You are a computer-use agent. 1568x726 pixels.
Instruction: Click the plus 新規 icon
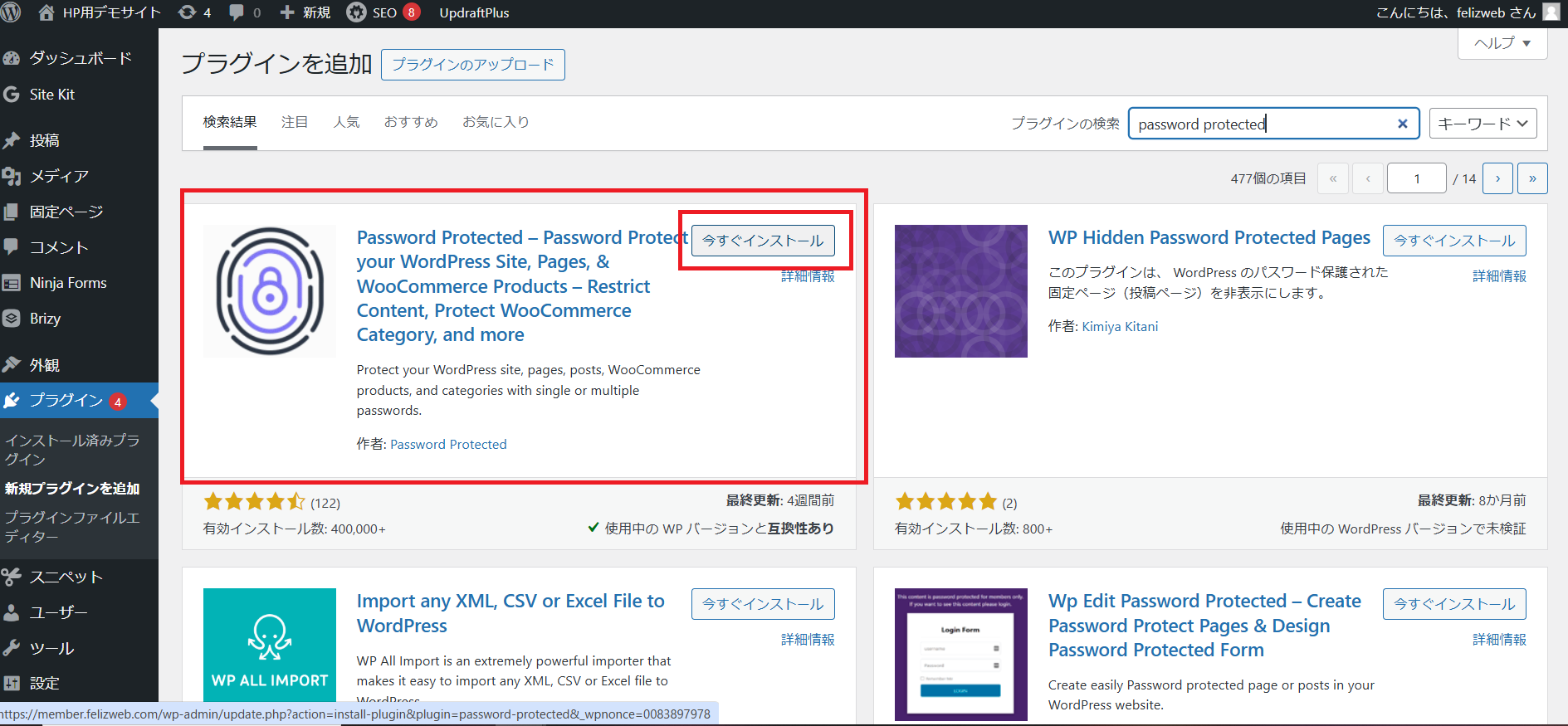pyautogui.click(x=287, y=12)
